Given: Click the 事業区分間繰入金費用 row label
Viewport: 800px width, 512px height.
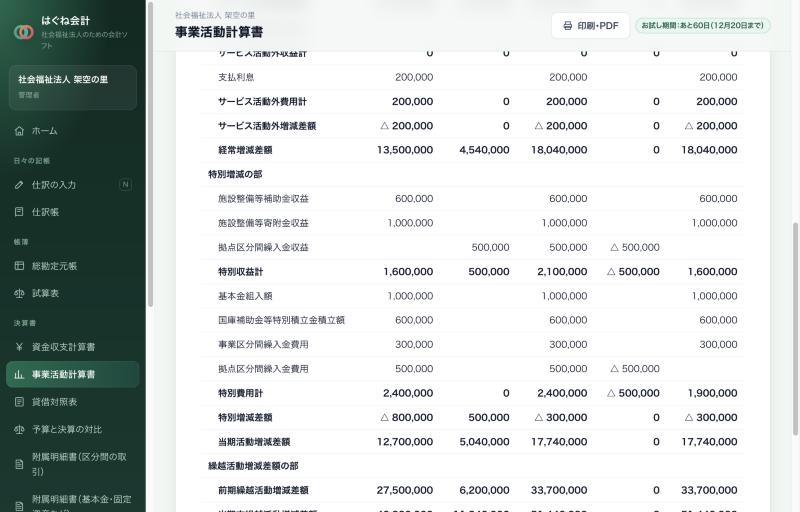Looking at the screenshot, I should click(x=263, y=345).
